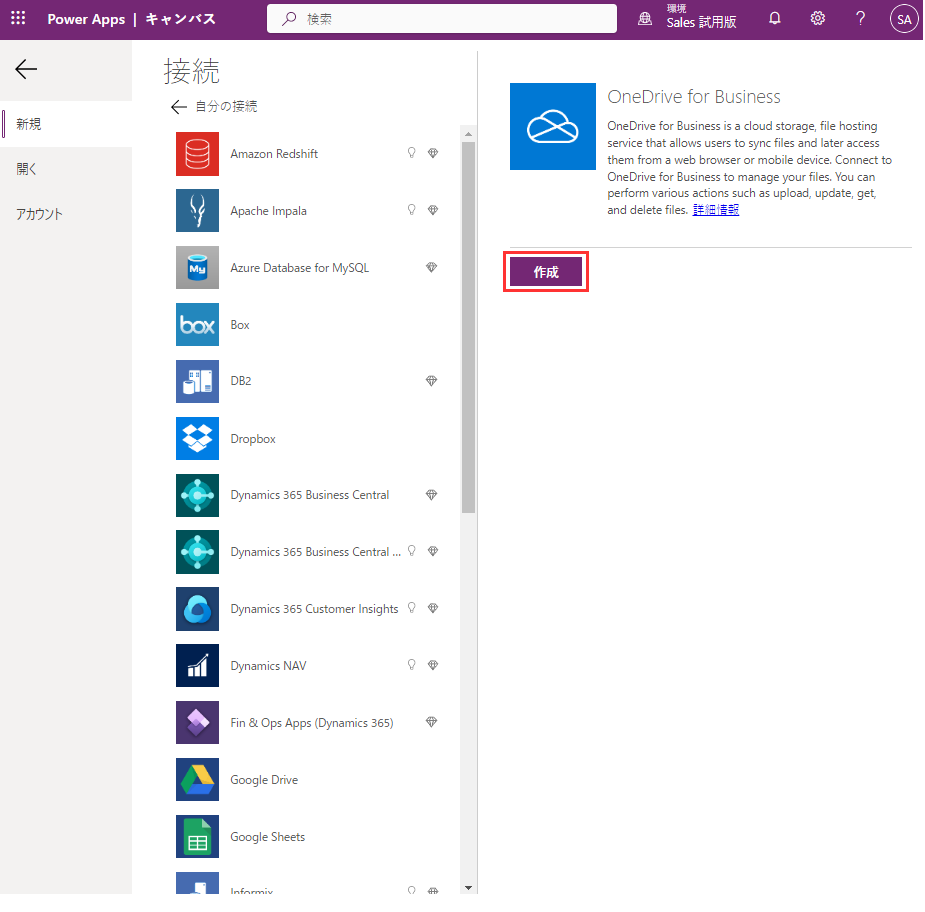Click premium diamond for Dynamics 365 Customer Insights

click(432, 608)
